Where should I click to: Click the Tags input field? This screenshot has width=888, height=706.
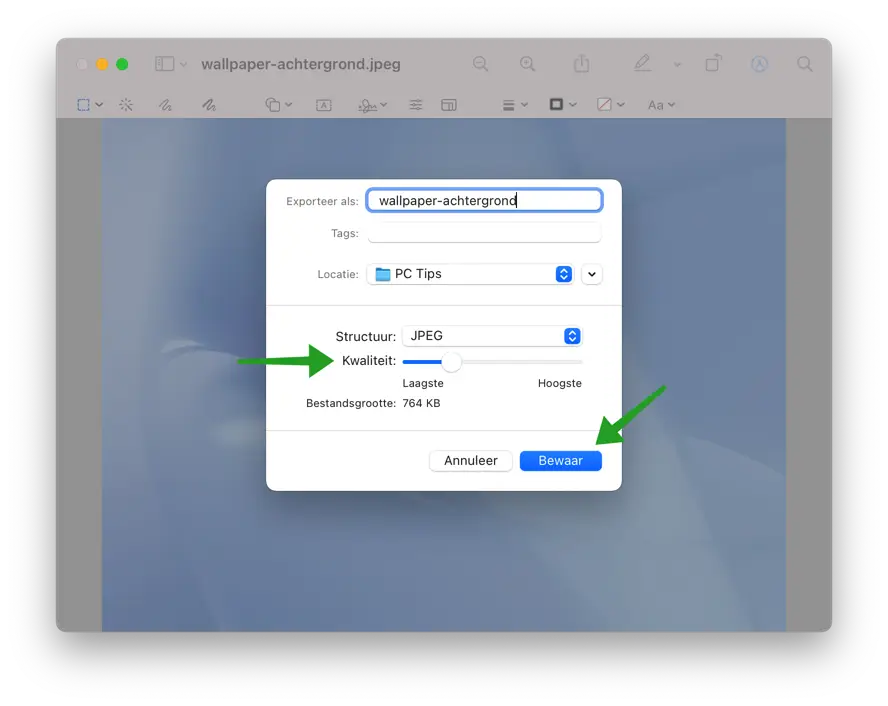click(484, 233)
